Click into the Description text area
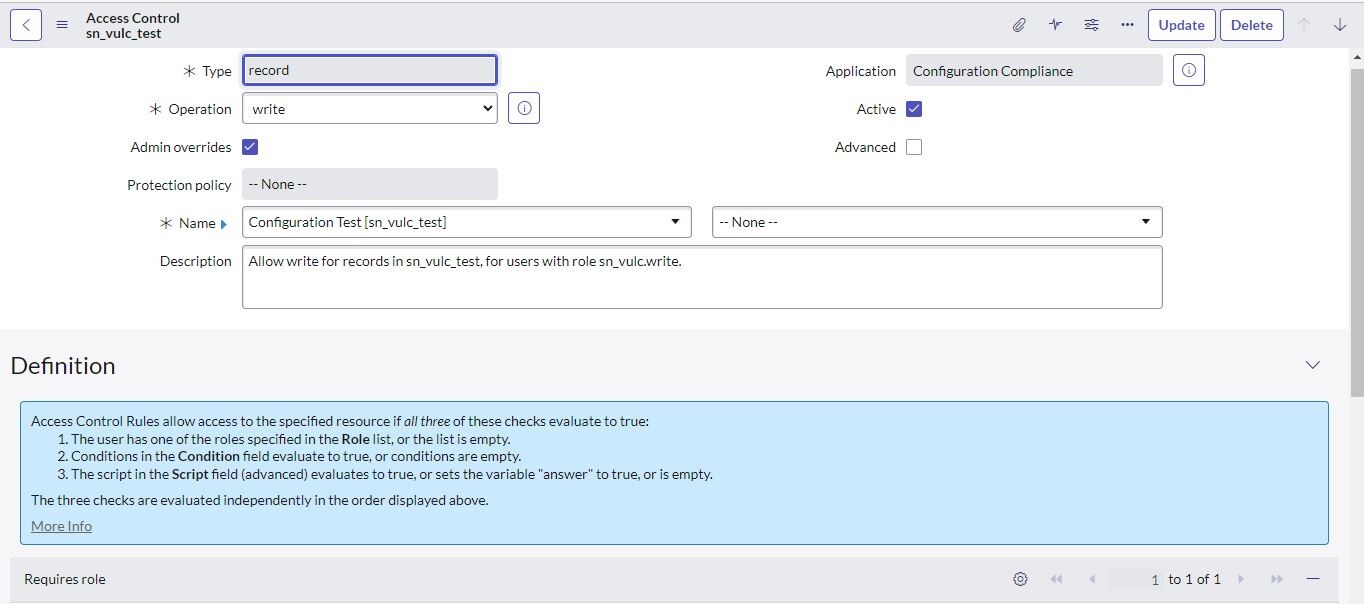1364x604 pixels. click(x=702, y=277)
